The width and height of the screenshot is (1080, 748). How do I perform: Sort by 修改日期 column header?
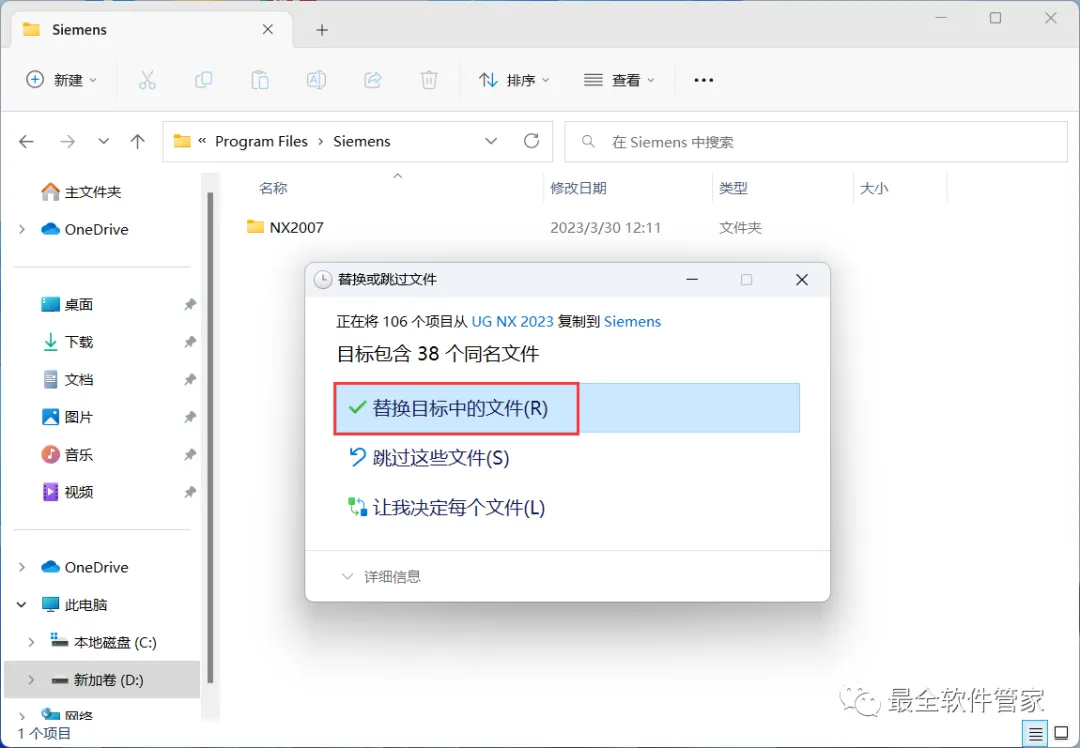[578, 188]
